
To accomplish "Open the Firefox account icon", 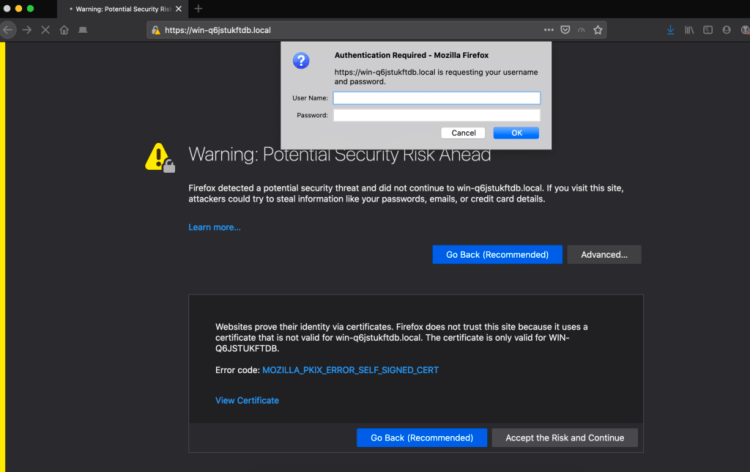I will 727,30.
